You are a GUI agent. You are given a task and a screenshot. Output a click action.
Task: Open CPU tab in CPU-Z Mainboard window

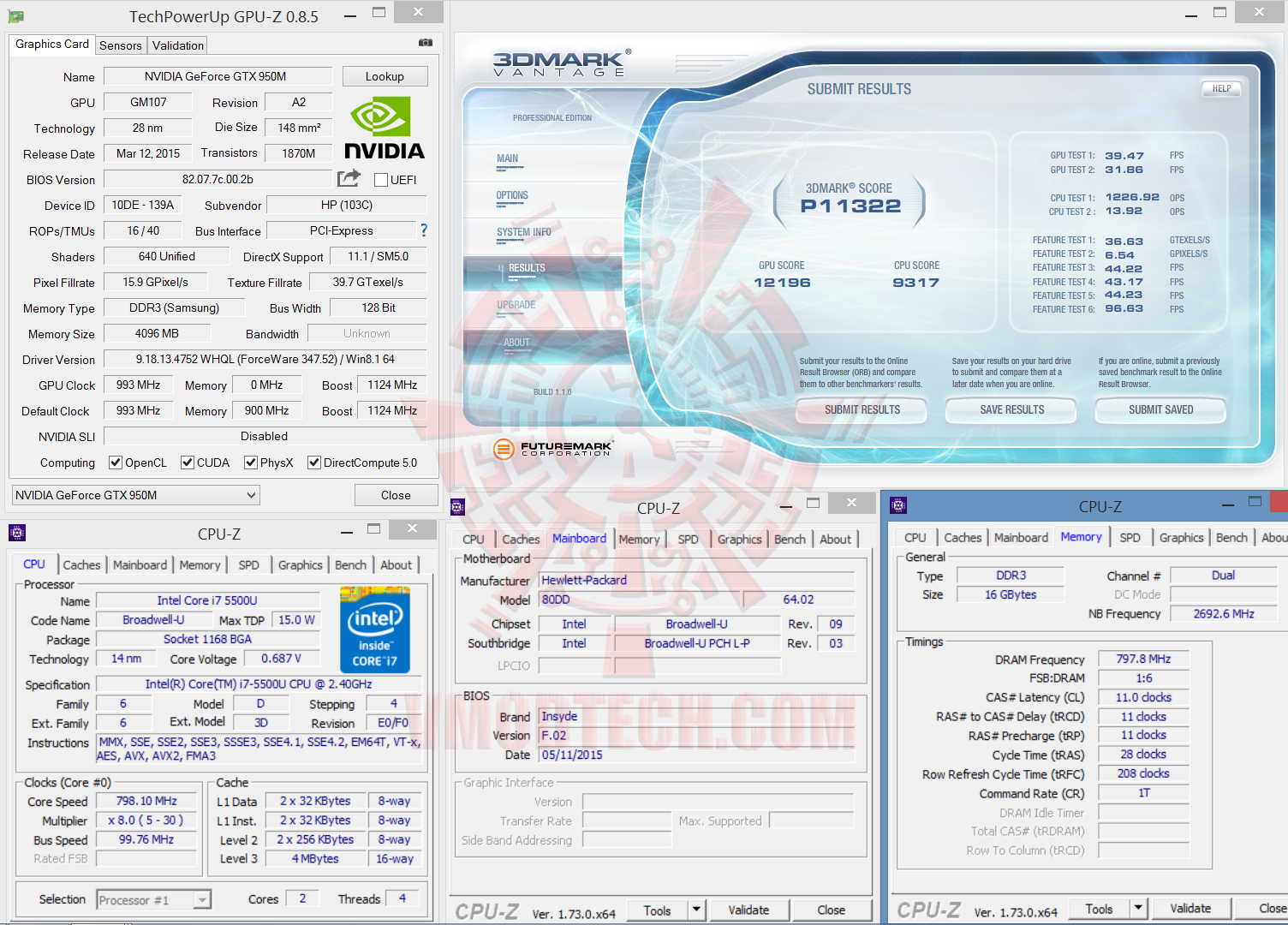[474, 540]
